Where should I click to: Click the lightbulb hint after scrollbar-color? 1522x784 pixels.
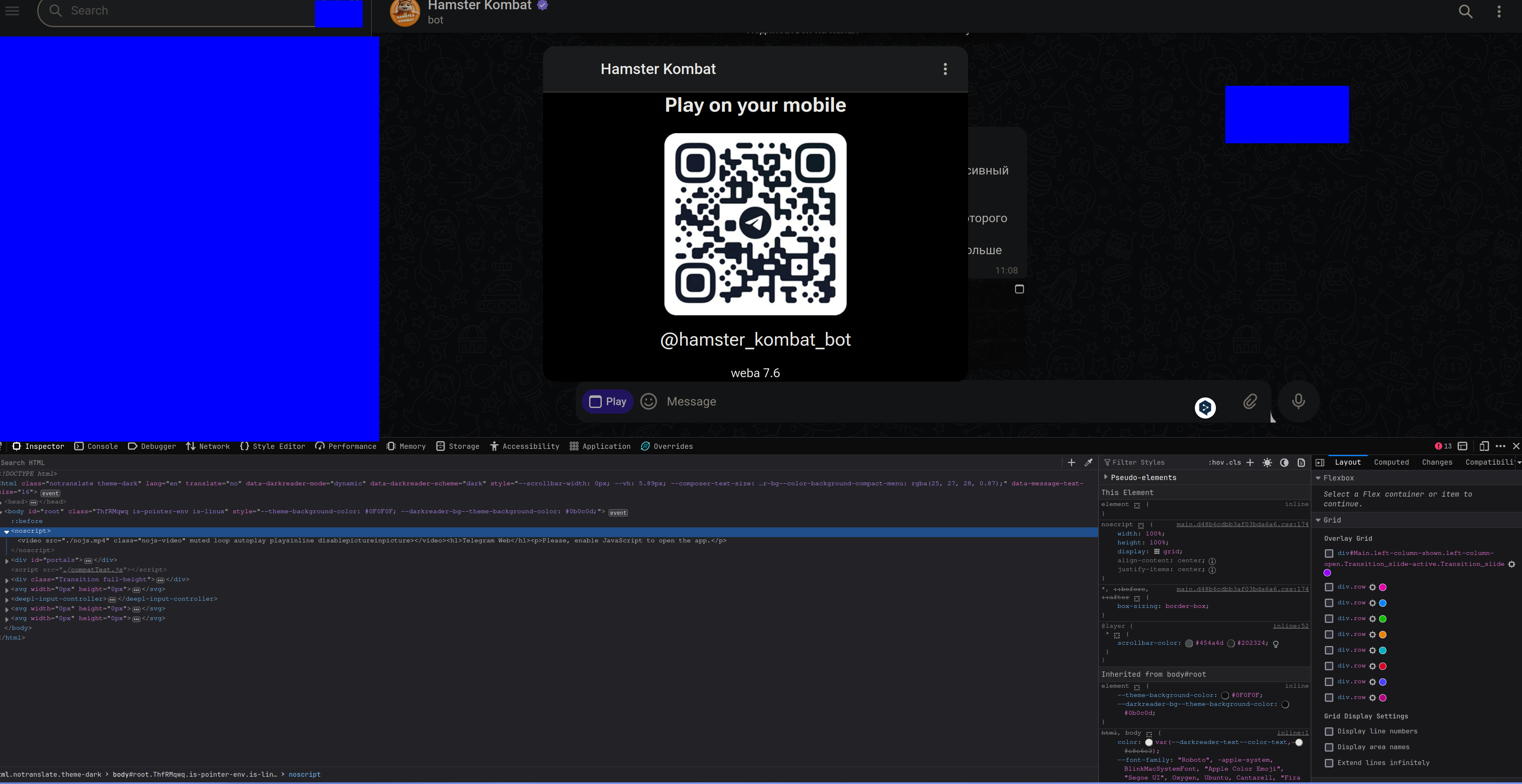[x=1275, y=644]
